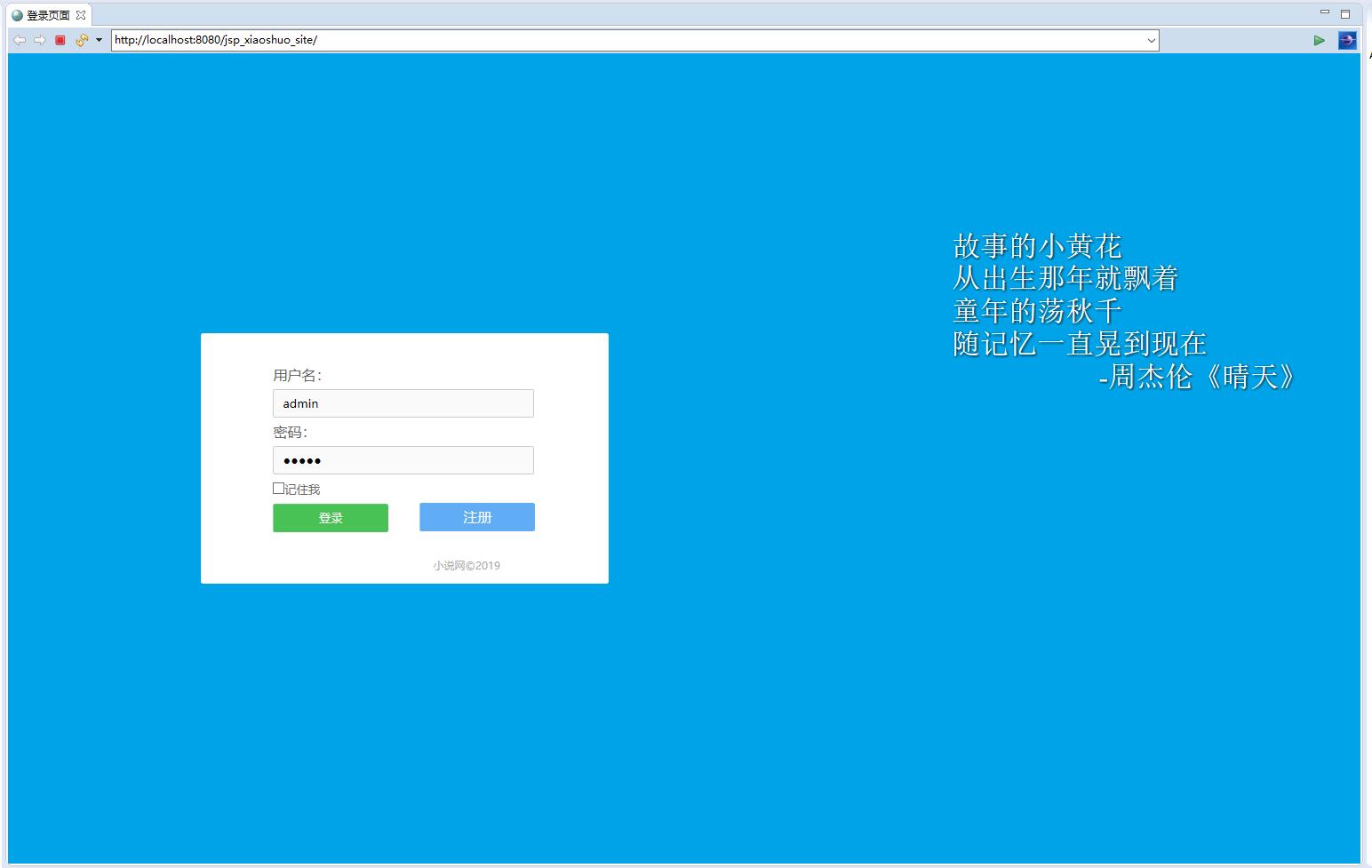Click the blue 注册 register button
The height and width of the screenshot is (868, 1372).
pyautogui.click(x=476, y=517)
